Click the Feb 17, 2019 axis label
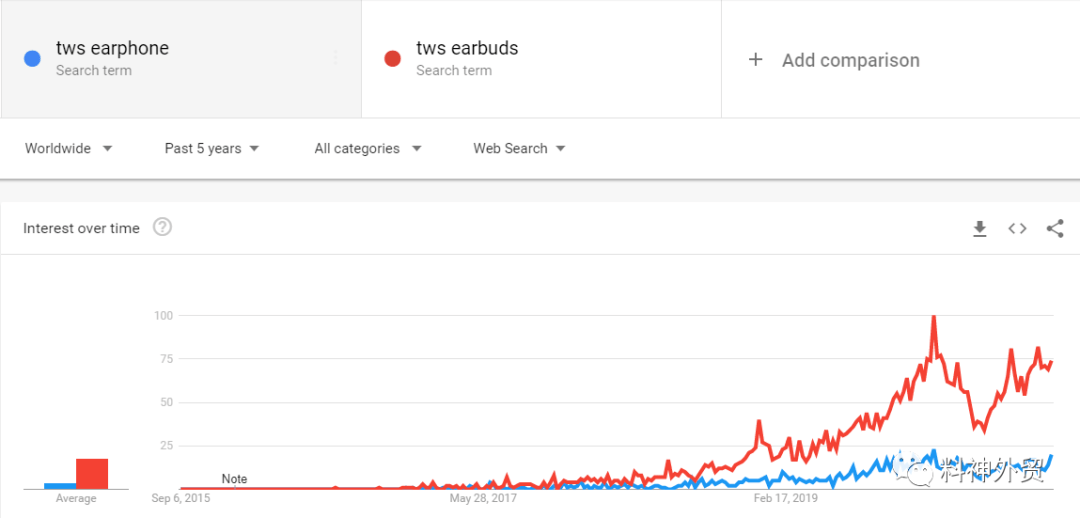1080x518 pixels. [x=785, y=497]
